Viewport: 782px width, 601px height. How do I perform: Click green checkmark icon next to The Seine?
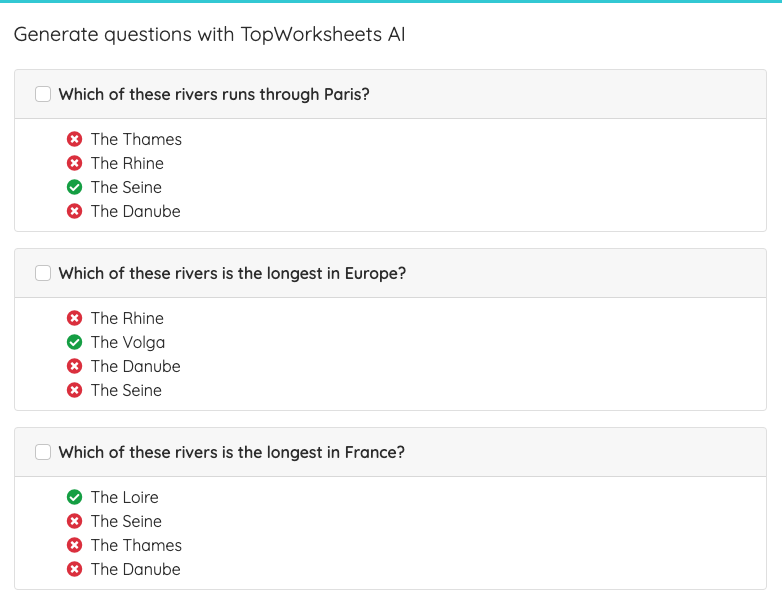pos(74,187)
